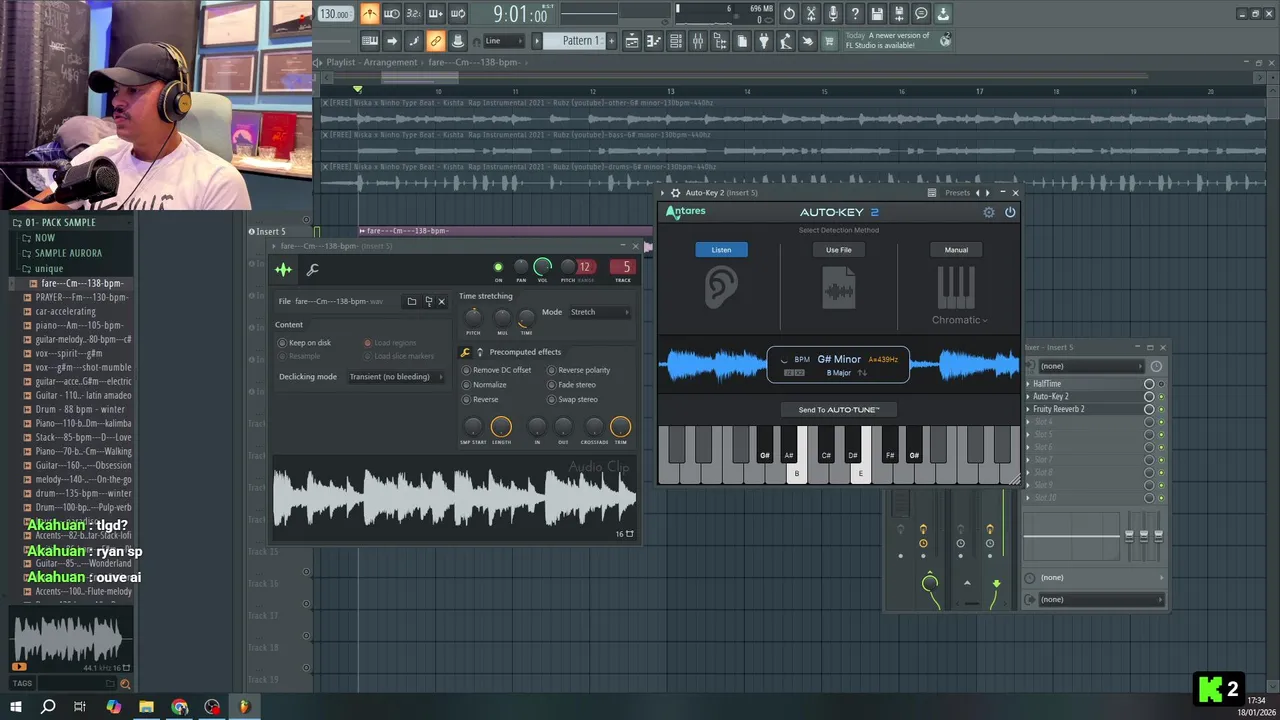Expand the HalfTime slot arrow in the mixer
The image size is (1280, 720).
(x=1028, y=384)
